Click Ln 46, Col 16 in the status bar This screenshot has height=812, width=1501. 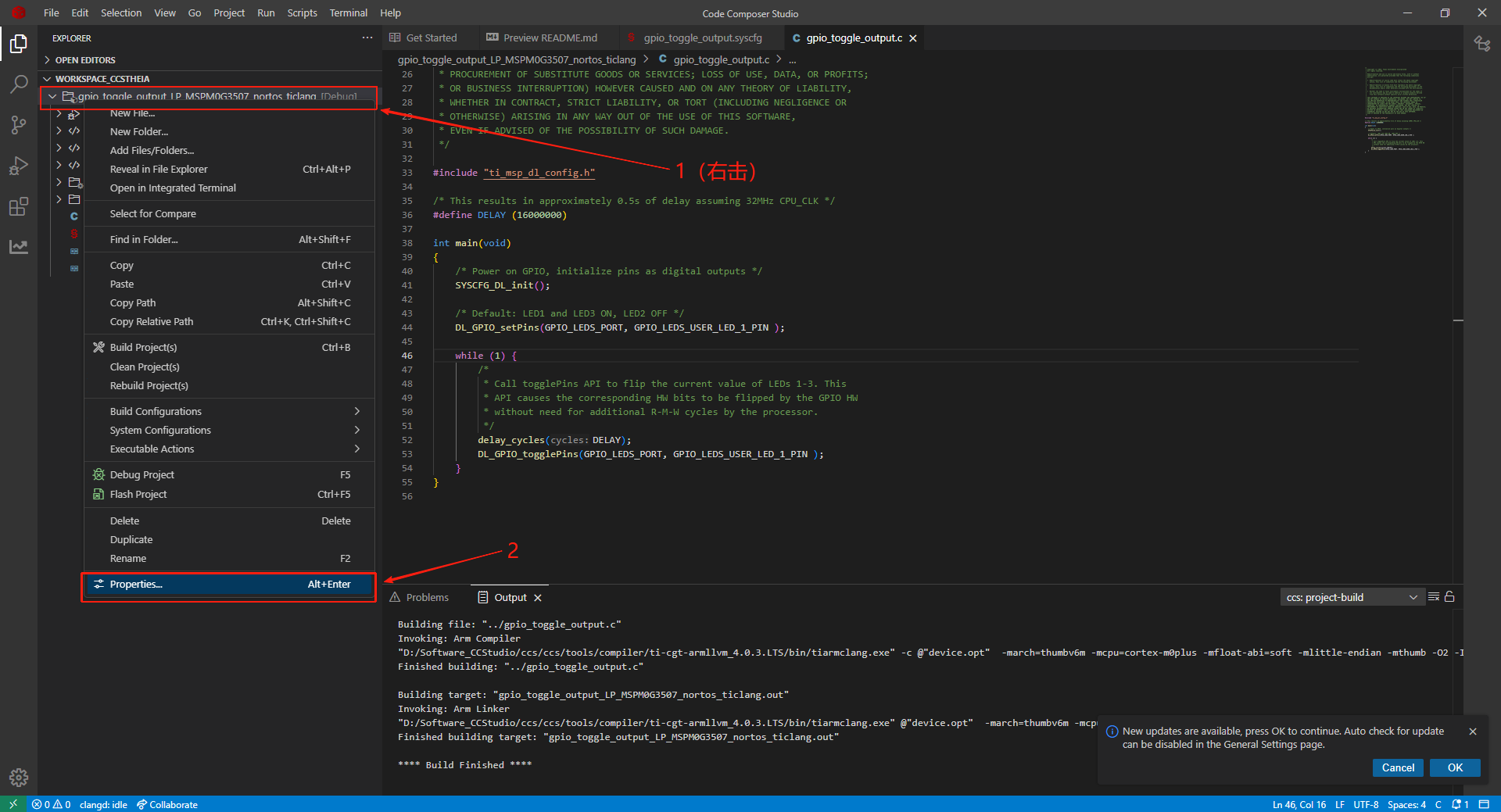tap(1299, 804)
